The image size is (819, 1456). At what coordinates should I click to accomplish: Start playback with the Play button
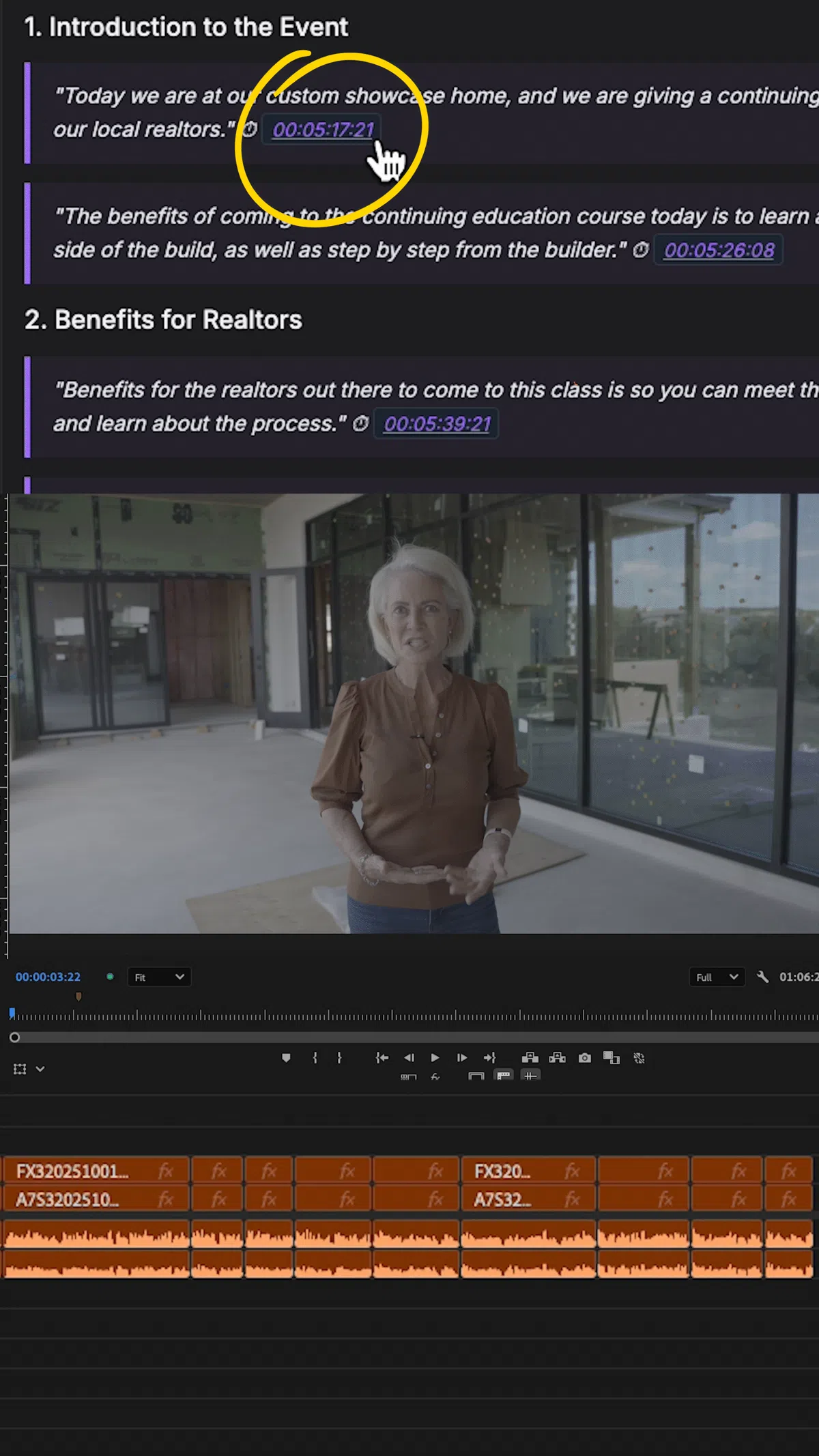[435, 1057]
